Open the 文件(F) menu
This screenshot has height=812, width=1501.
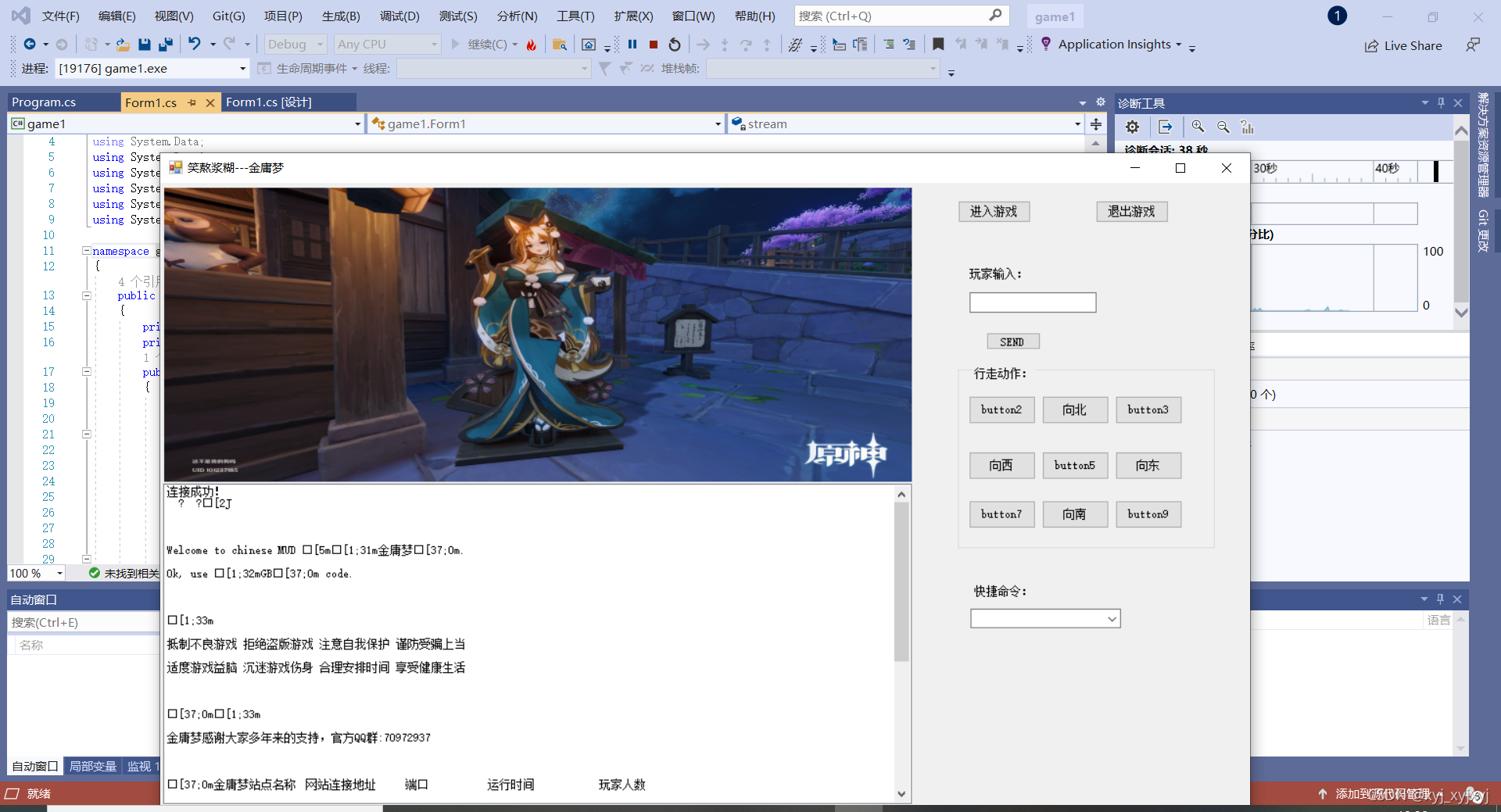(61, 16)
